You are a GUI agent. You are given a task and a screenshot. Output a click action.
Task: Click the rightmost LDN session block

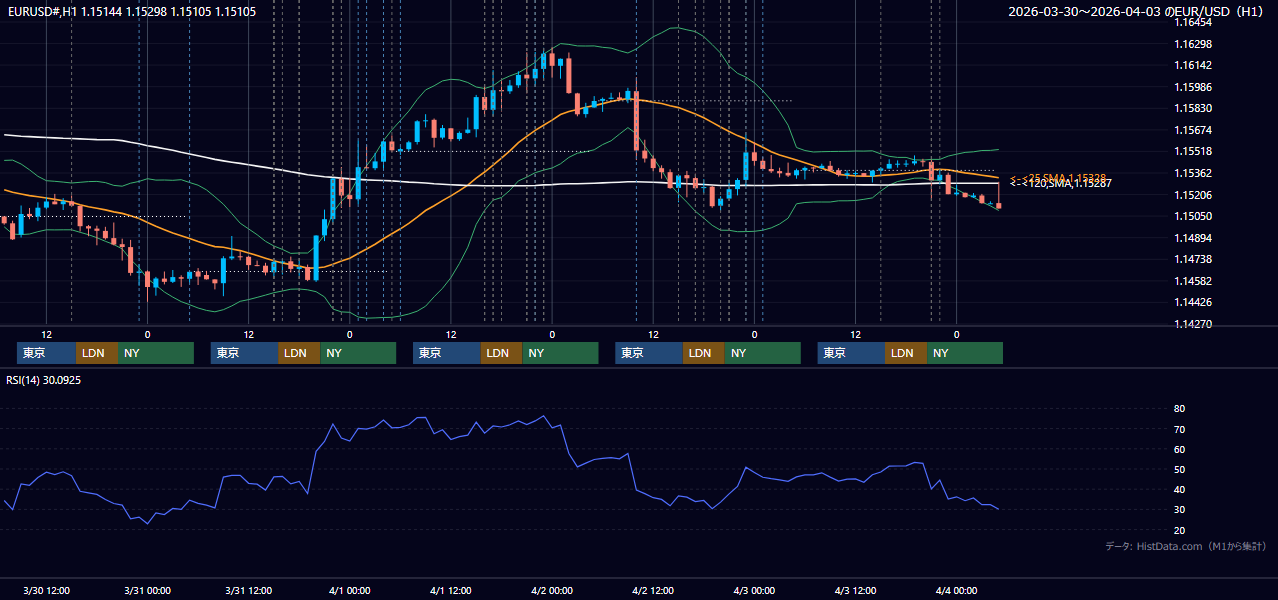click(906, 353)
